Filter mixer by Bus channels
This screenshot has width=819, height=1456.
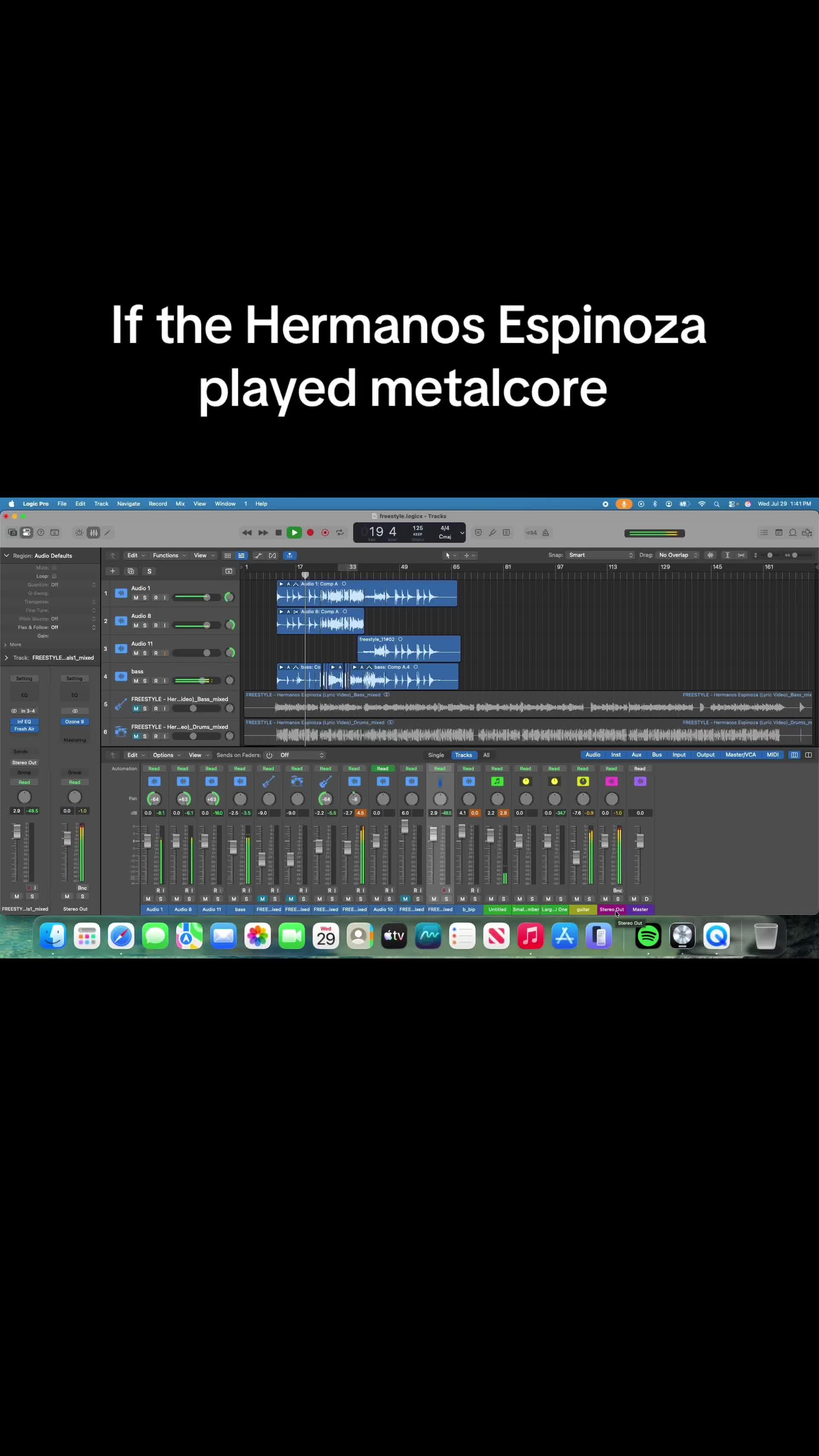657,755
